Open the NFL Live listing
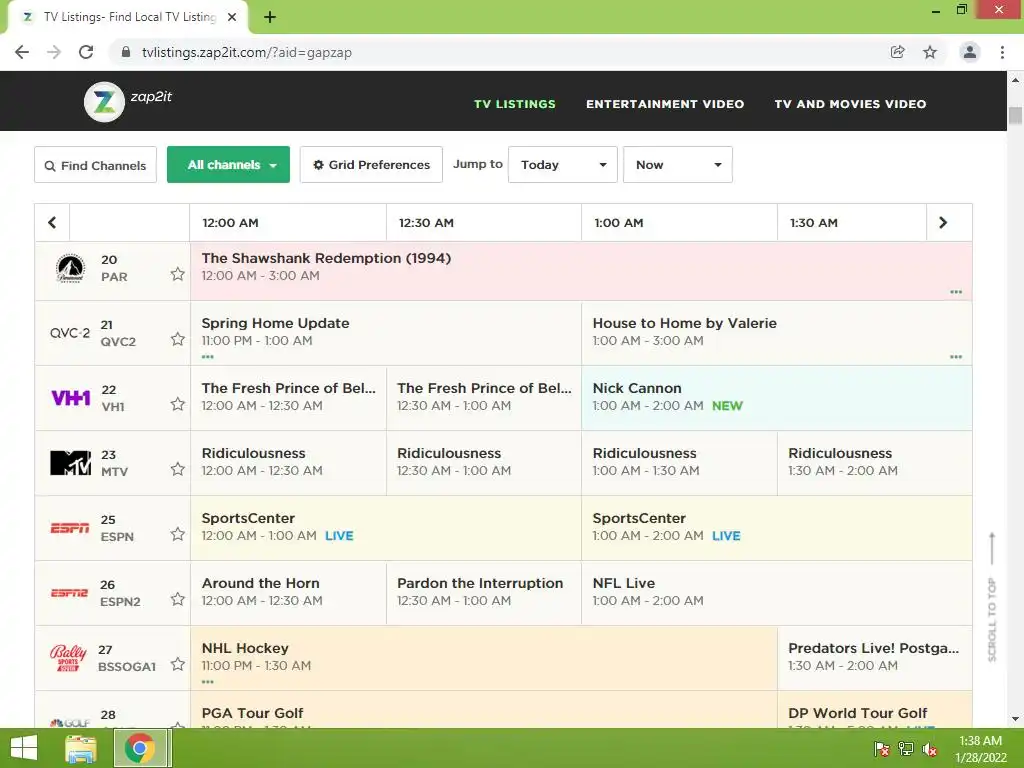 pyautogui.click(x=776, y=592)
